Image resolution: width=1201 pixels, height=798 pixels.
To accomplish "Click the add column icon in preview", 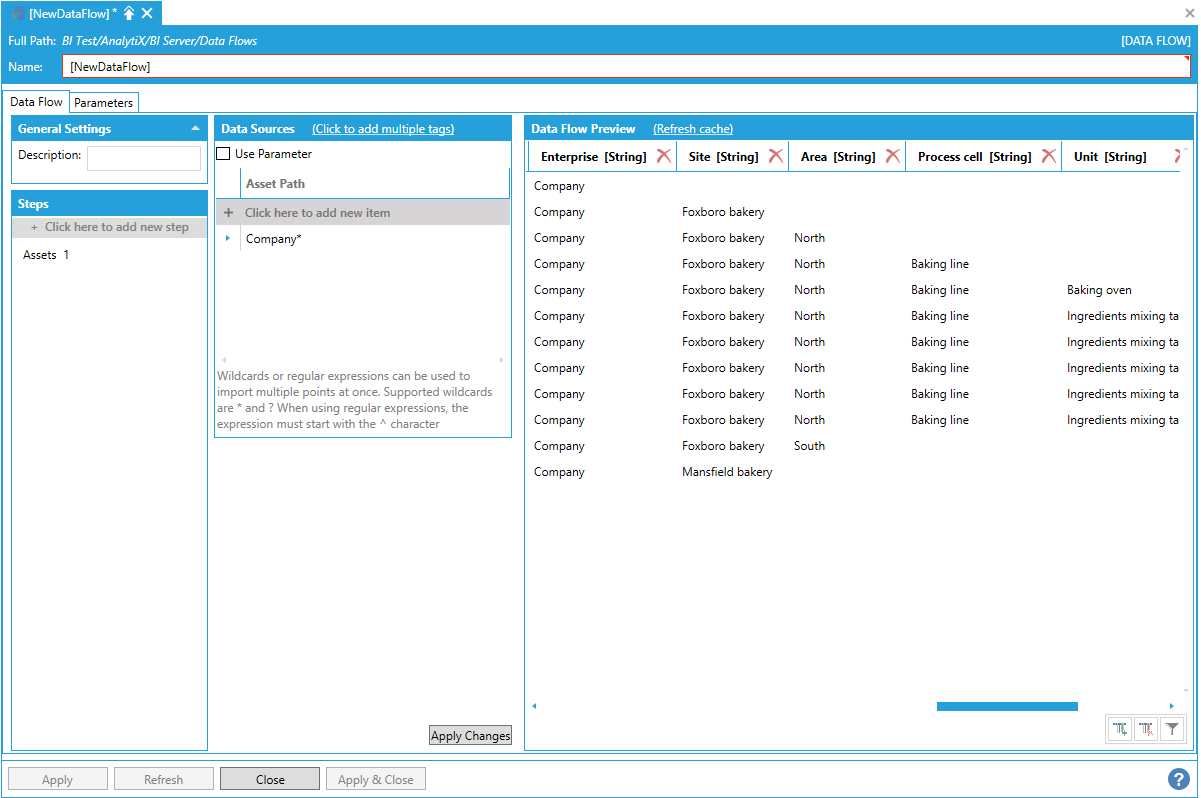I will point(1120,730).
